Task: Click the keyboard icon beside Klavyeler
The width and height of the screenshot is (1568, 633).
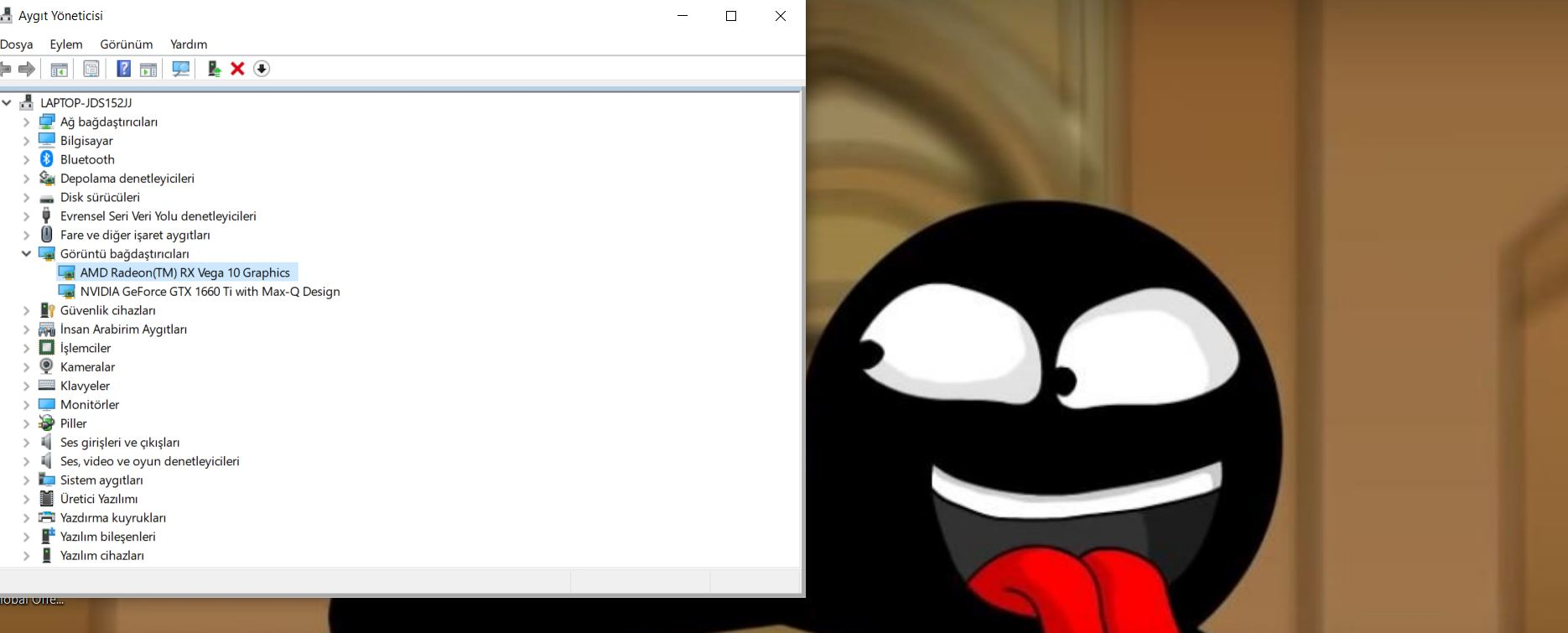Action: (47, 386)
